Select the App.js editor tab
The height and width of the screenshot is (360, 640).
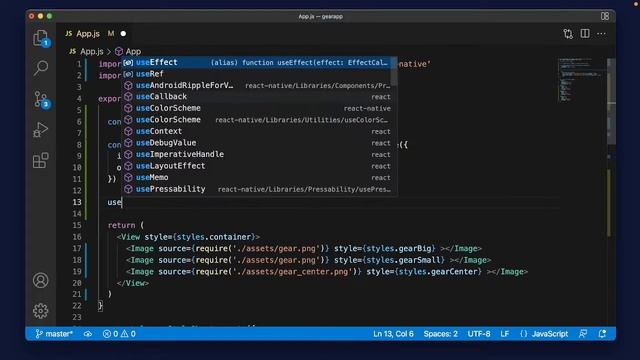(x=87, y=33)
